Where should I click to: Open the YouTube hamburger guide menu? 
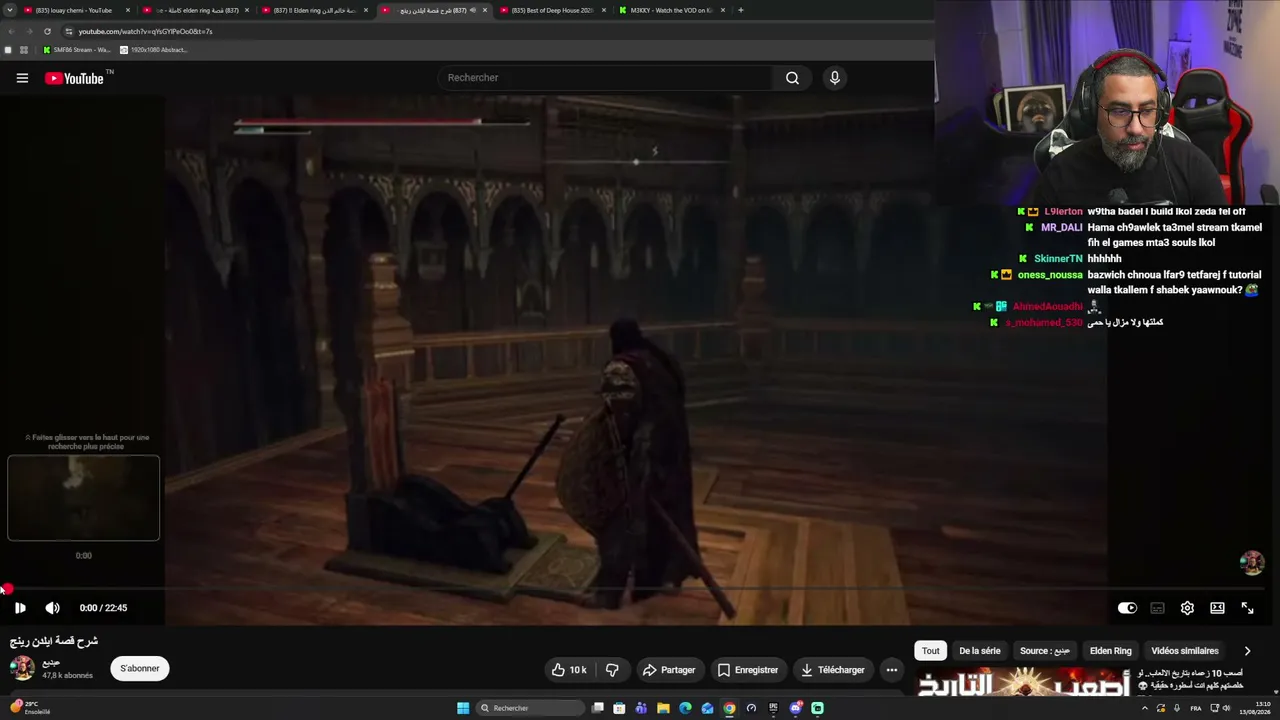click(22, 78)
